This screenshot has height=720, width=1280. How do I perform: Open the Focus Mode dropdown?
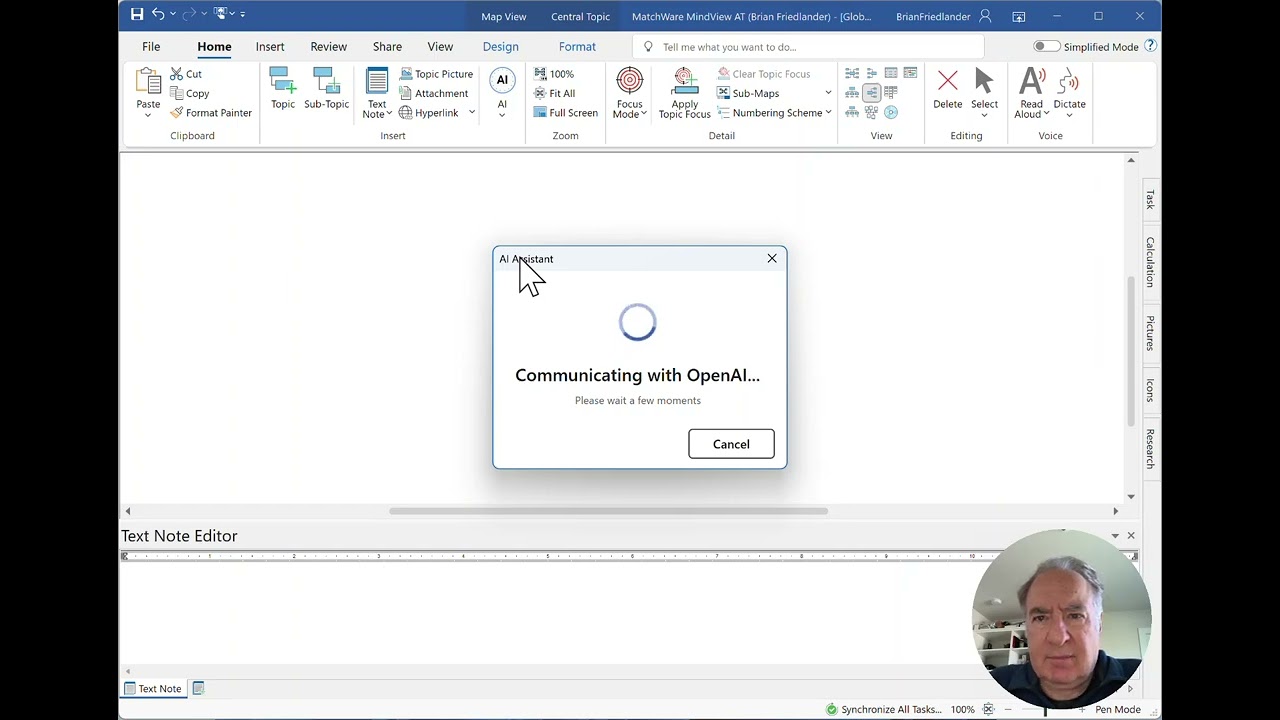[643, 114]
